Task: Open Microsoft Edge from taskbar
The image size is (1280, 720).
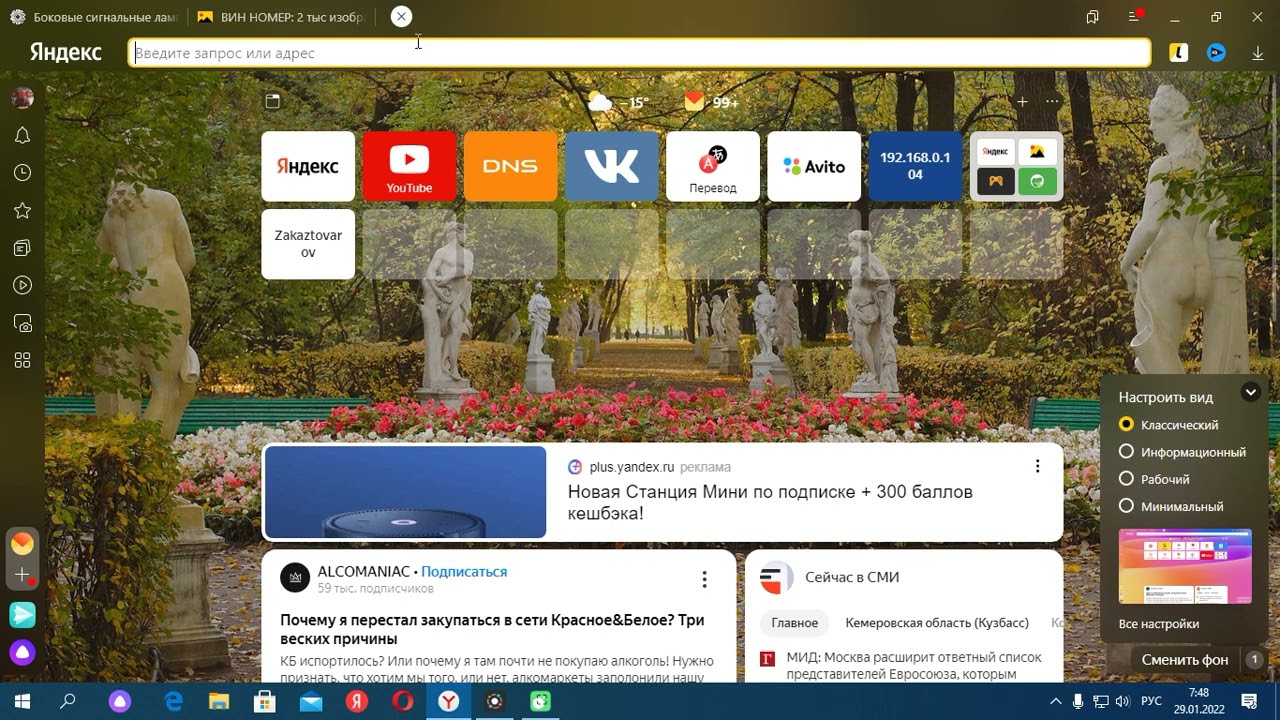Action: point(172,701)
